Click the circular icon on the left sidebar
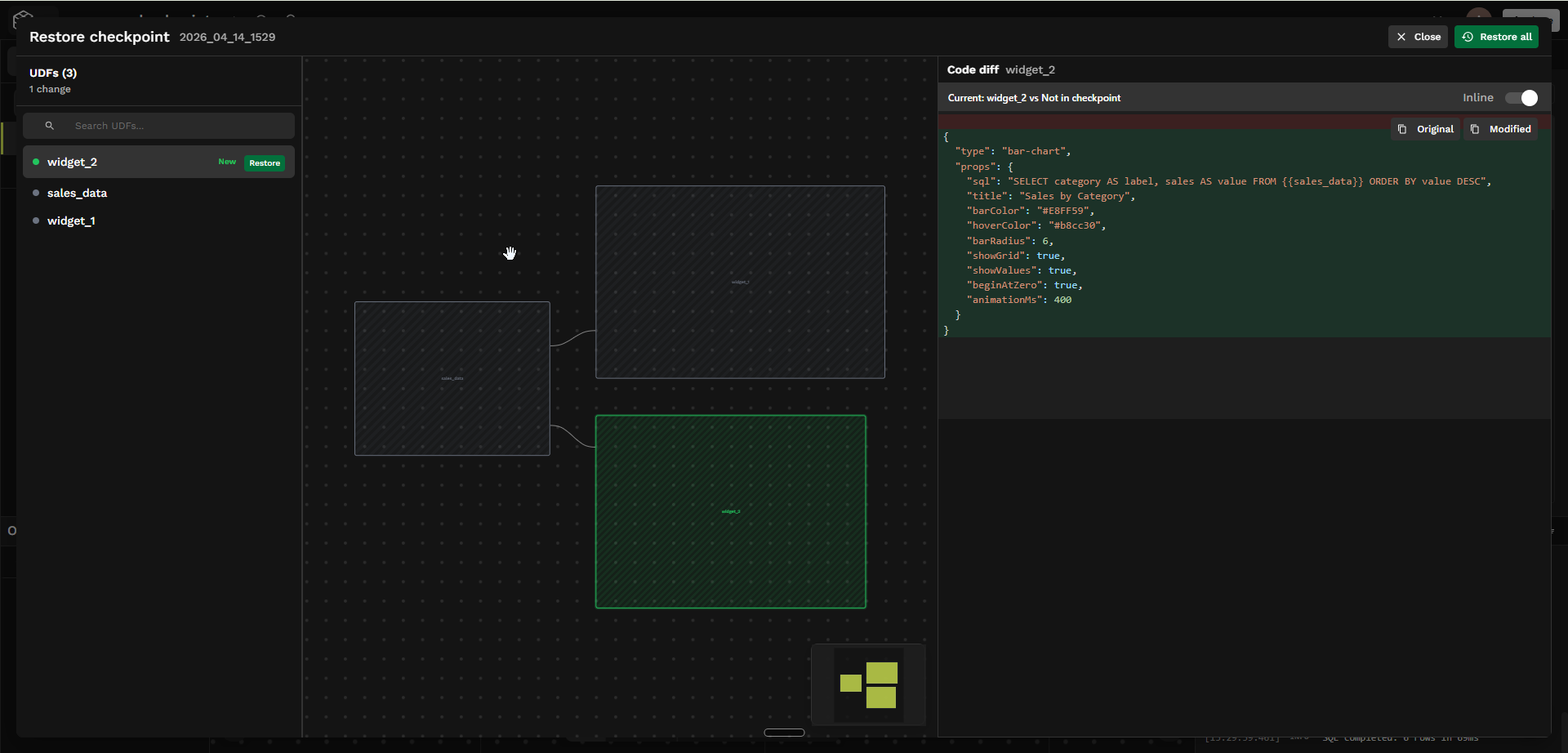 tap(11, 530)
